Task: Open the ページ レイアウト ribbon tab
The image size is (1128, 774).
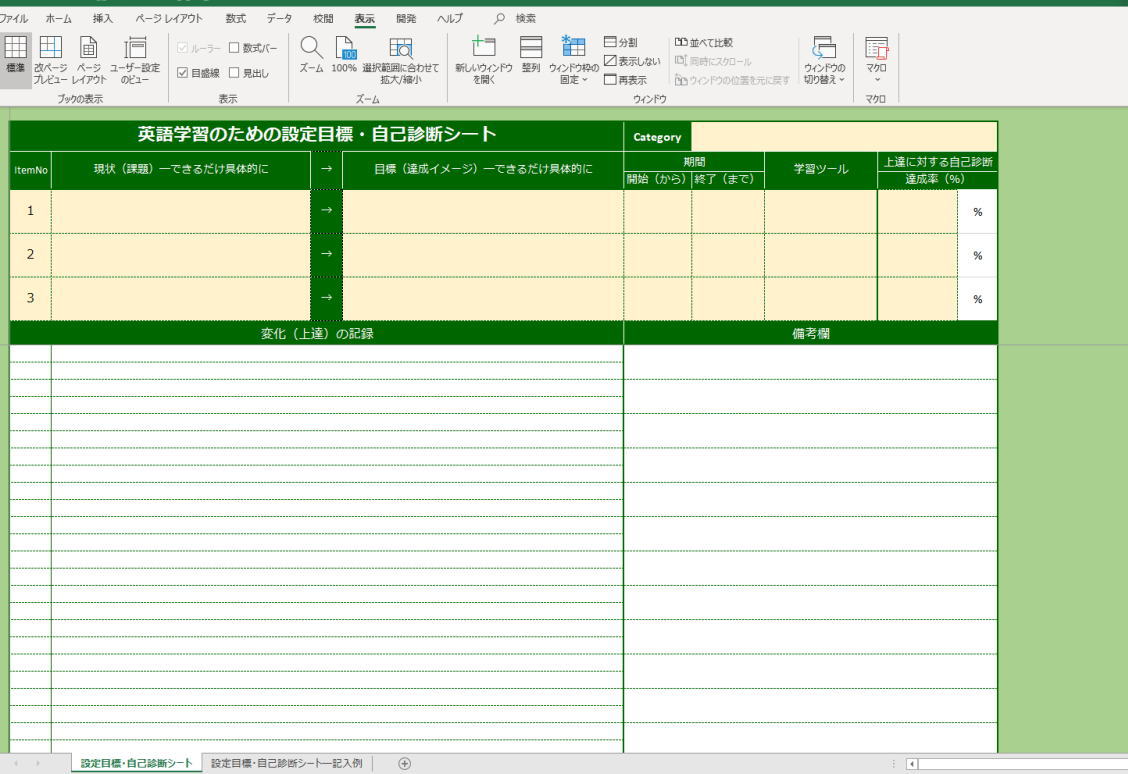Action: (169, 18)
